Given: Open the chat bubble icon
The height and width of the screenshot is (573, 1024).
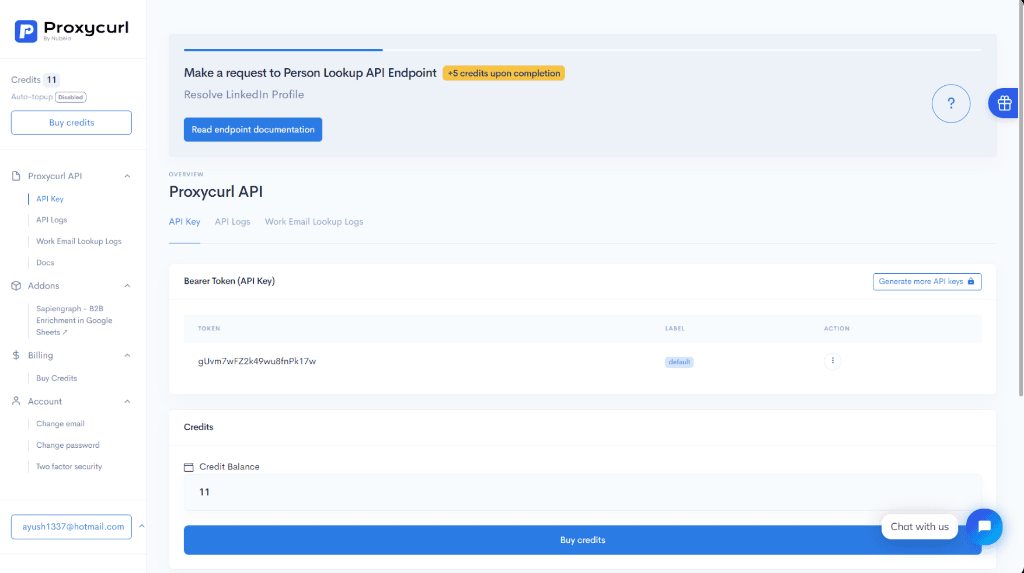Looking at the screenshot, I should (984, 526).
